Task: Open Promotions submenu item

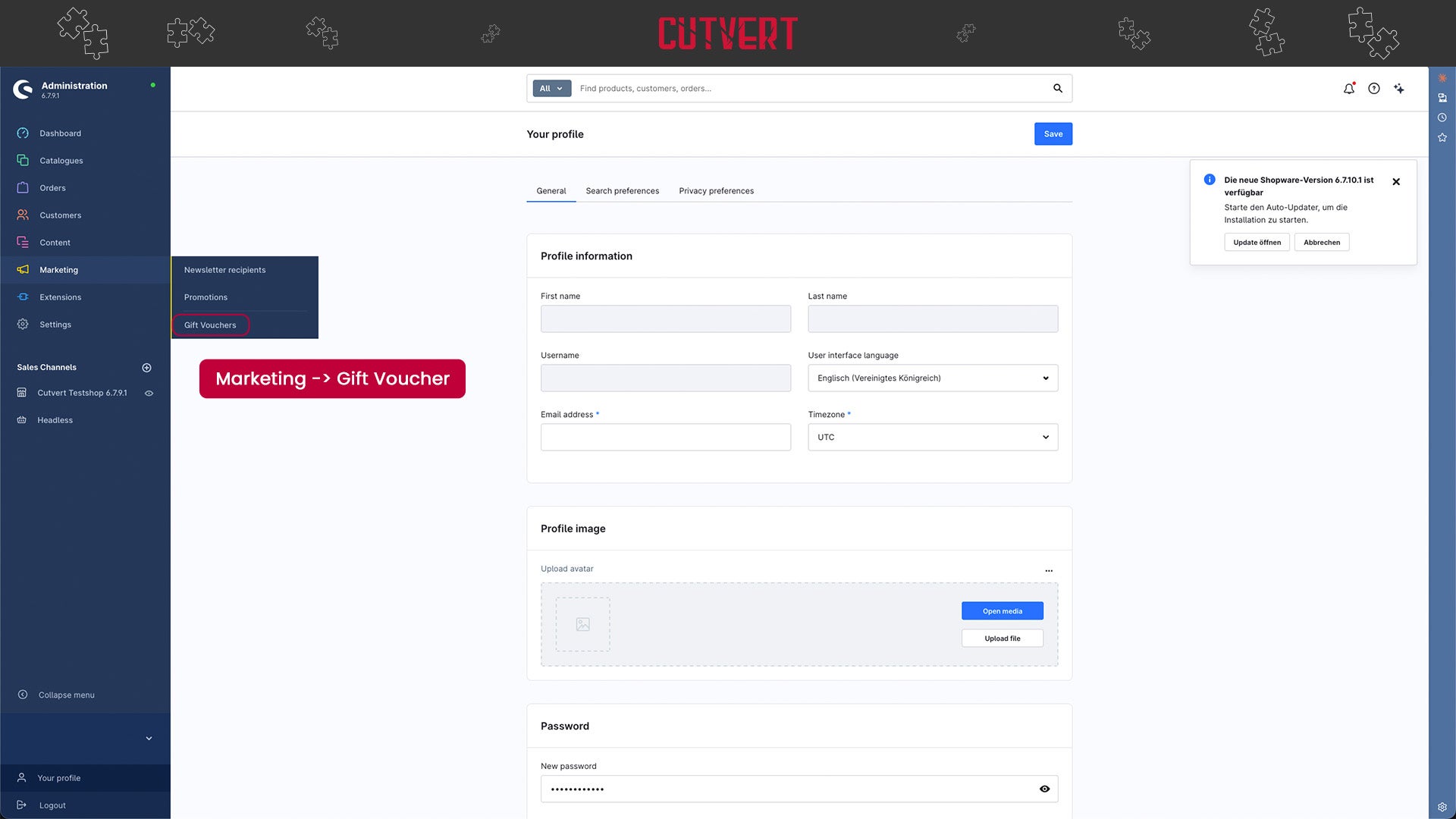Action: [206, 297]
